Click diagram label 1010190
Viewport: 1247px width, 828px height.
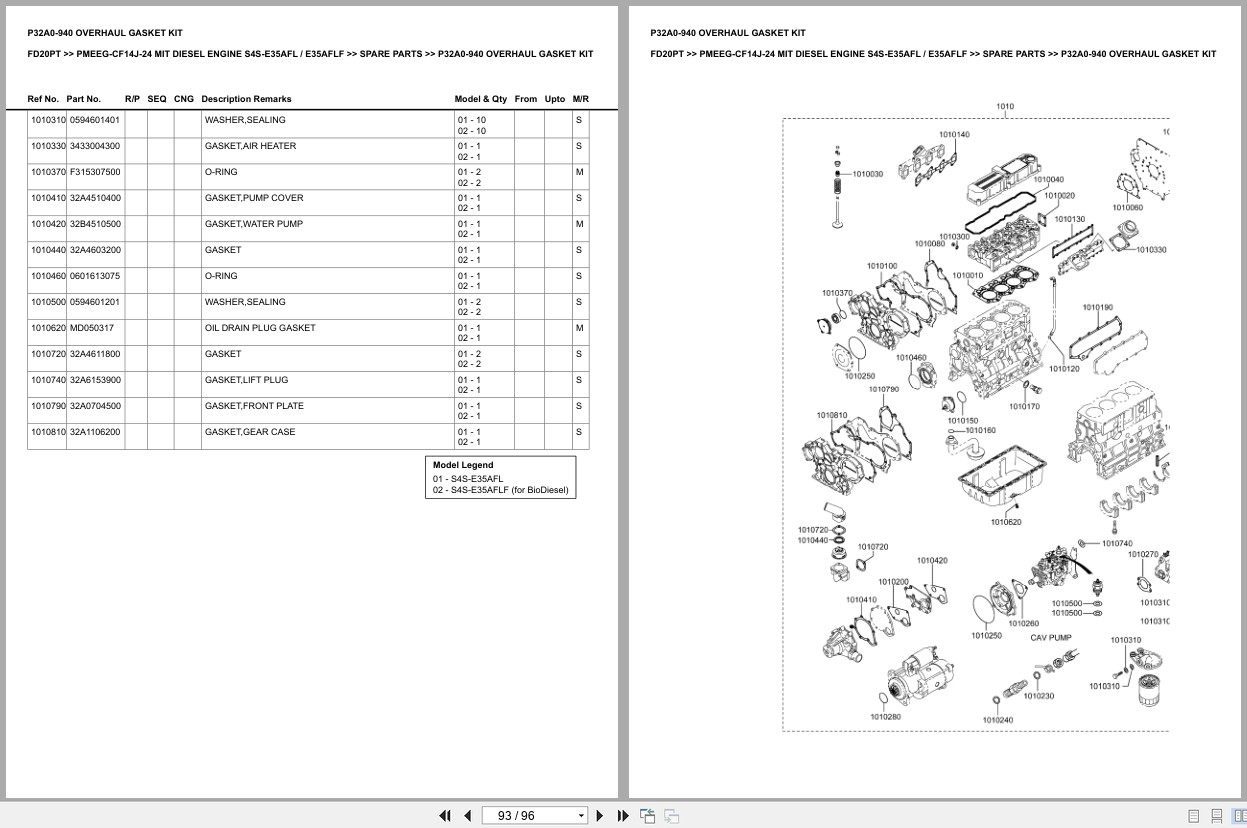1098,308
